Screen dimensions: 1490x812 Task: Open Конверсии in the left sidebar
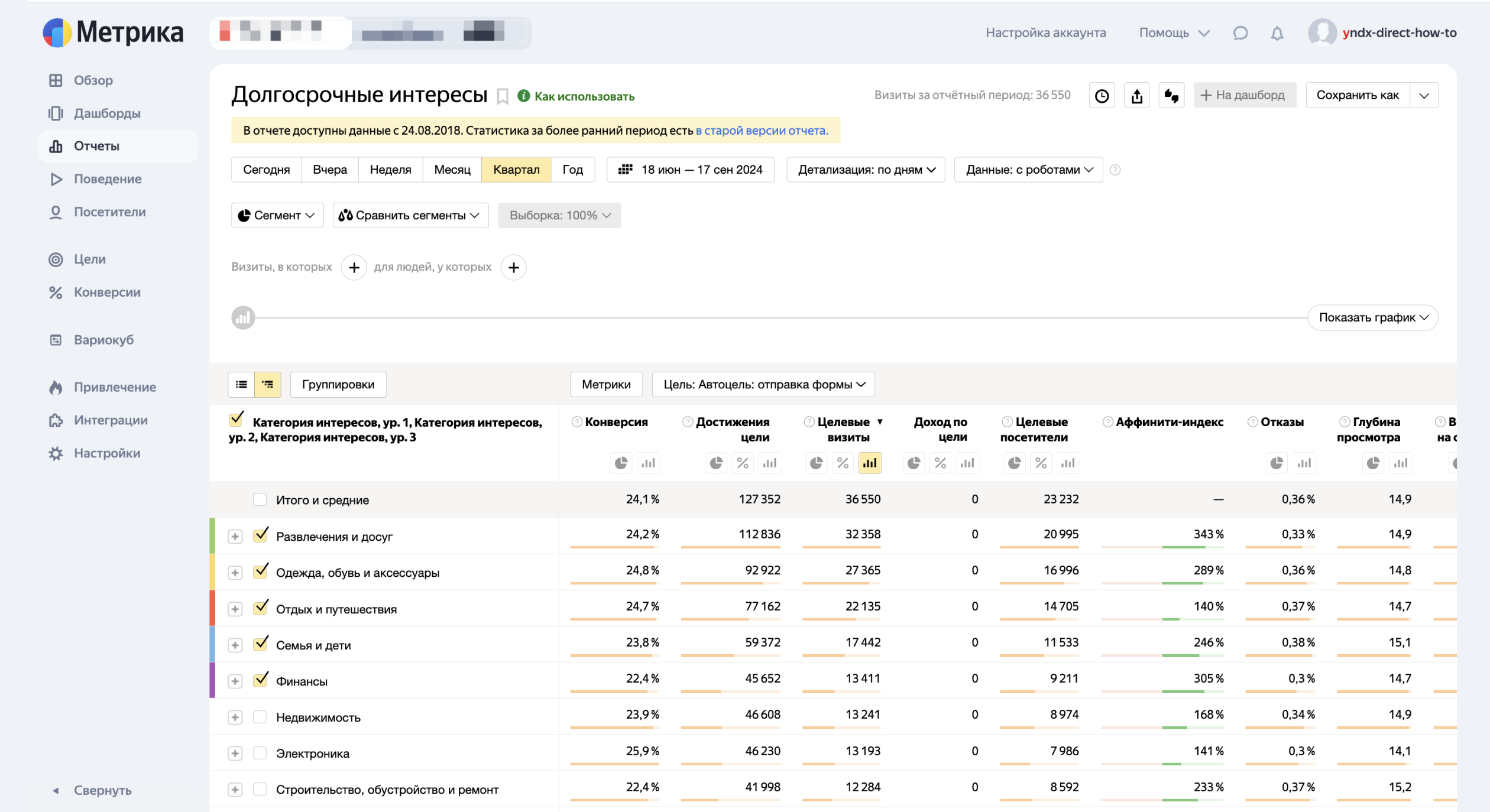[107, 293]
